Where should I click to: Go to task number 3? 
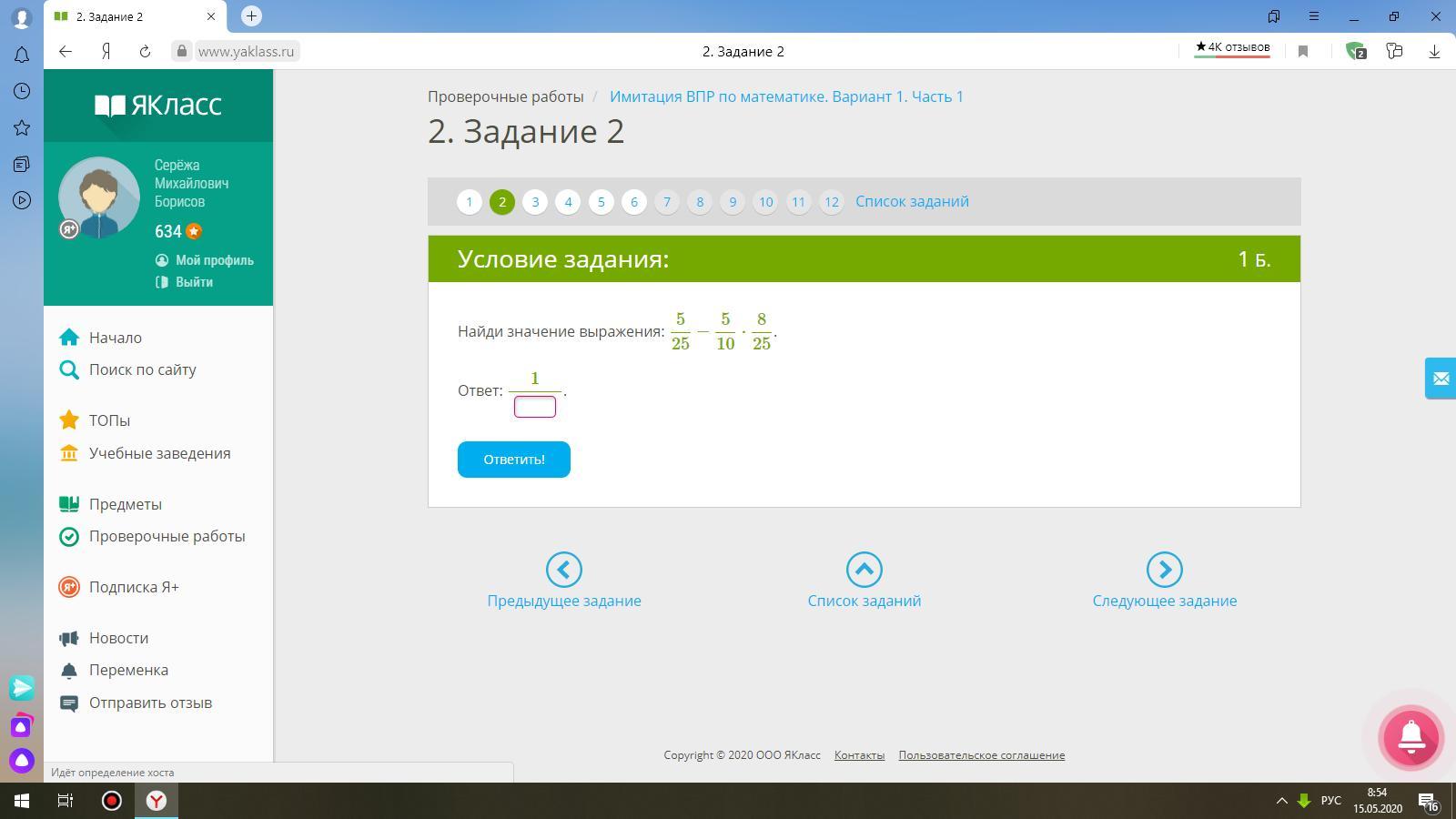535,202
